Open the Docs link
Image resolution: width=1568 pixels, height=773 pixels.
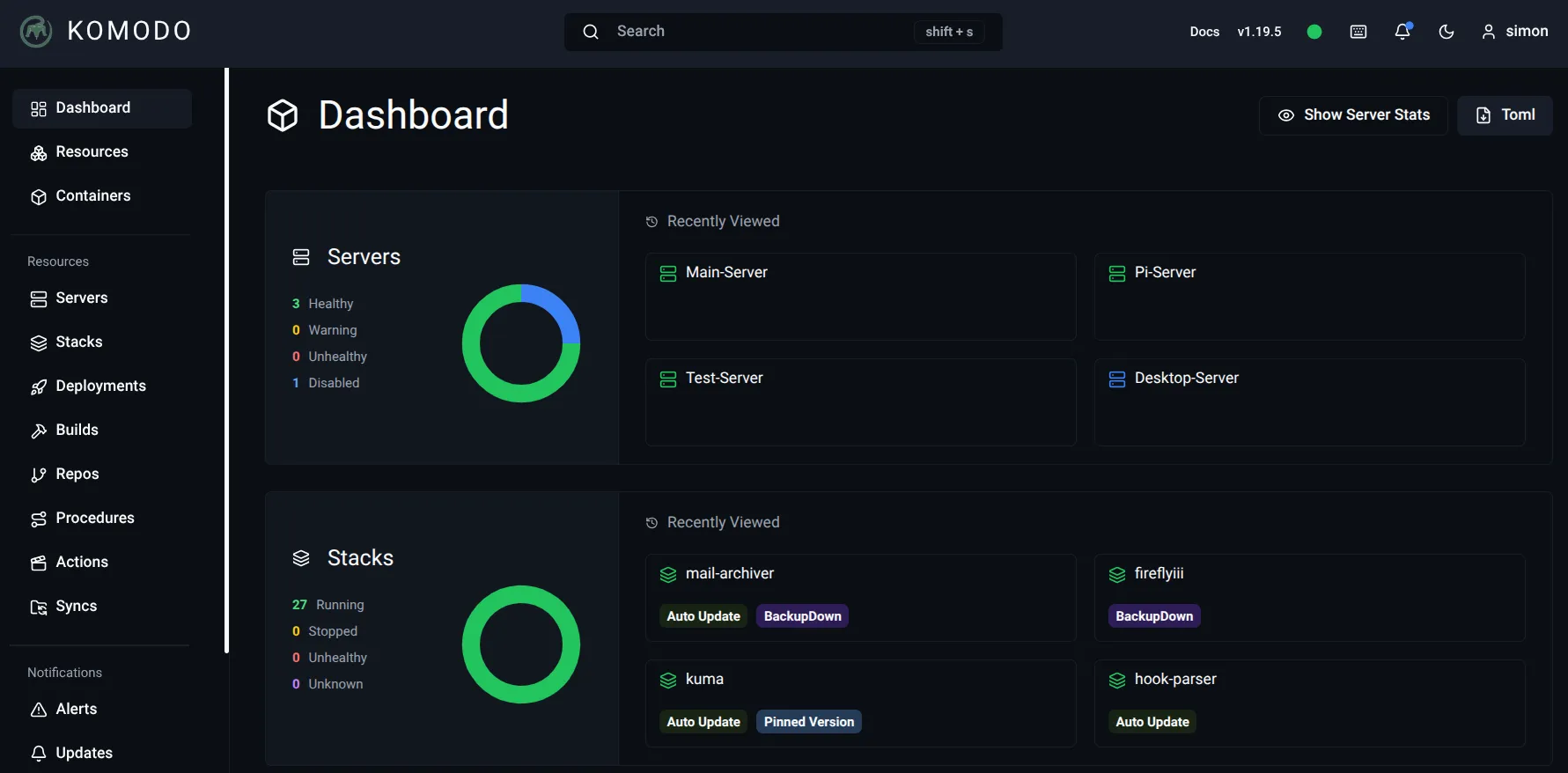(1204, 32)
